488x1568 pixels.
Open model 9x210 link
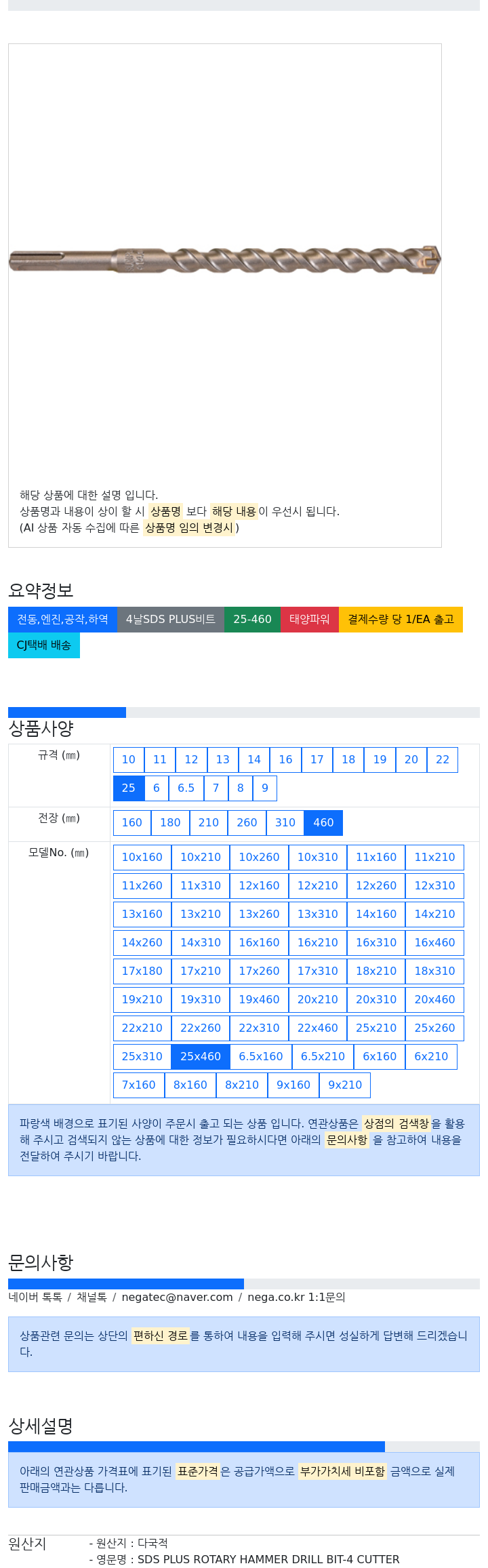click(345, 1085)
